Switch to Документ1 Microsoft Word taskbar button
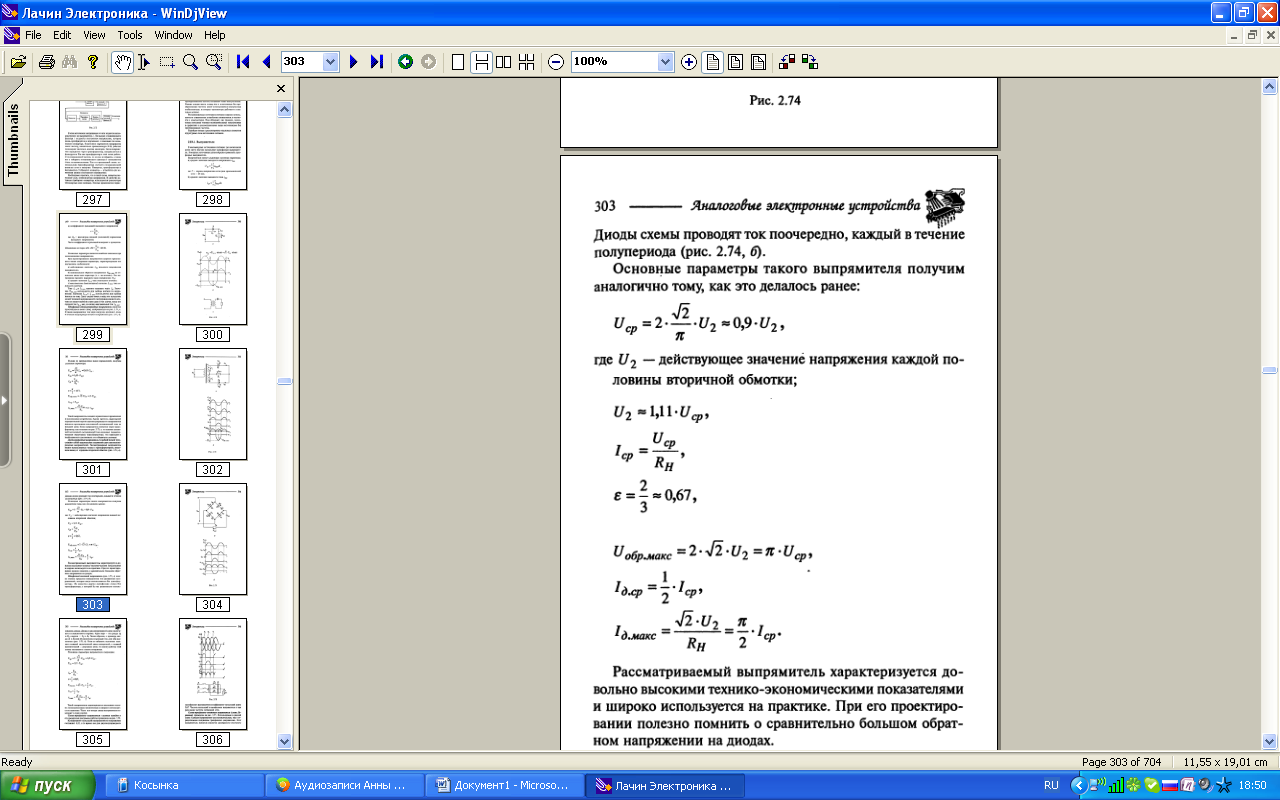 pyautogui.click(x=503, y=785)
